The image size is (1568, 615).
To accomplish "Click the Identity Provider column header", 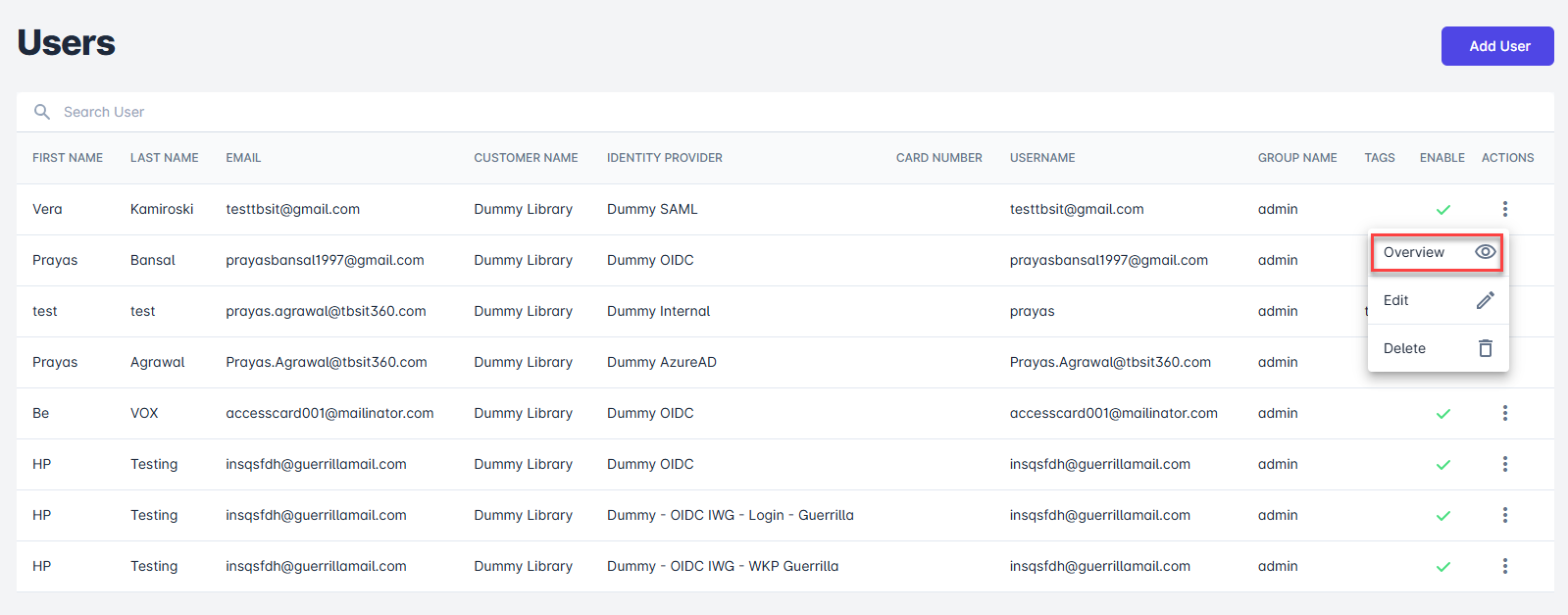I will point(664,158).
